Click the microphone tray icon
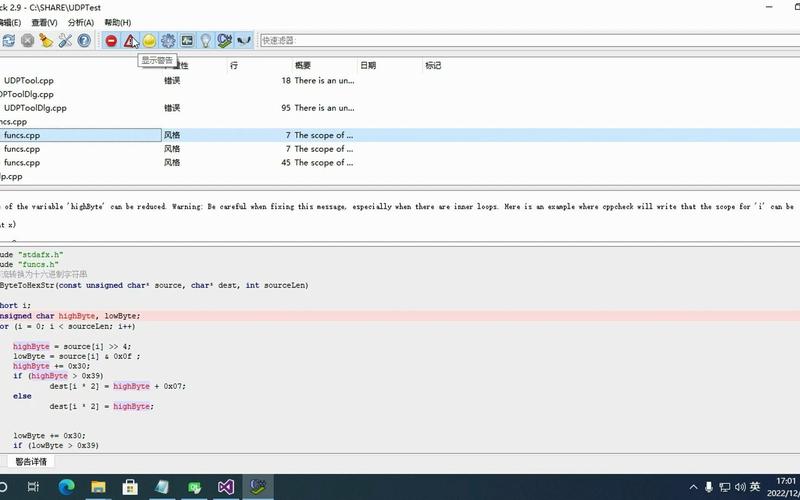800x500 pixels. (709, 487)
